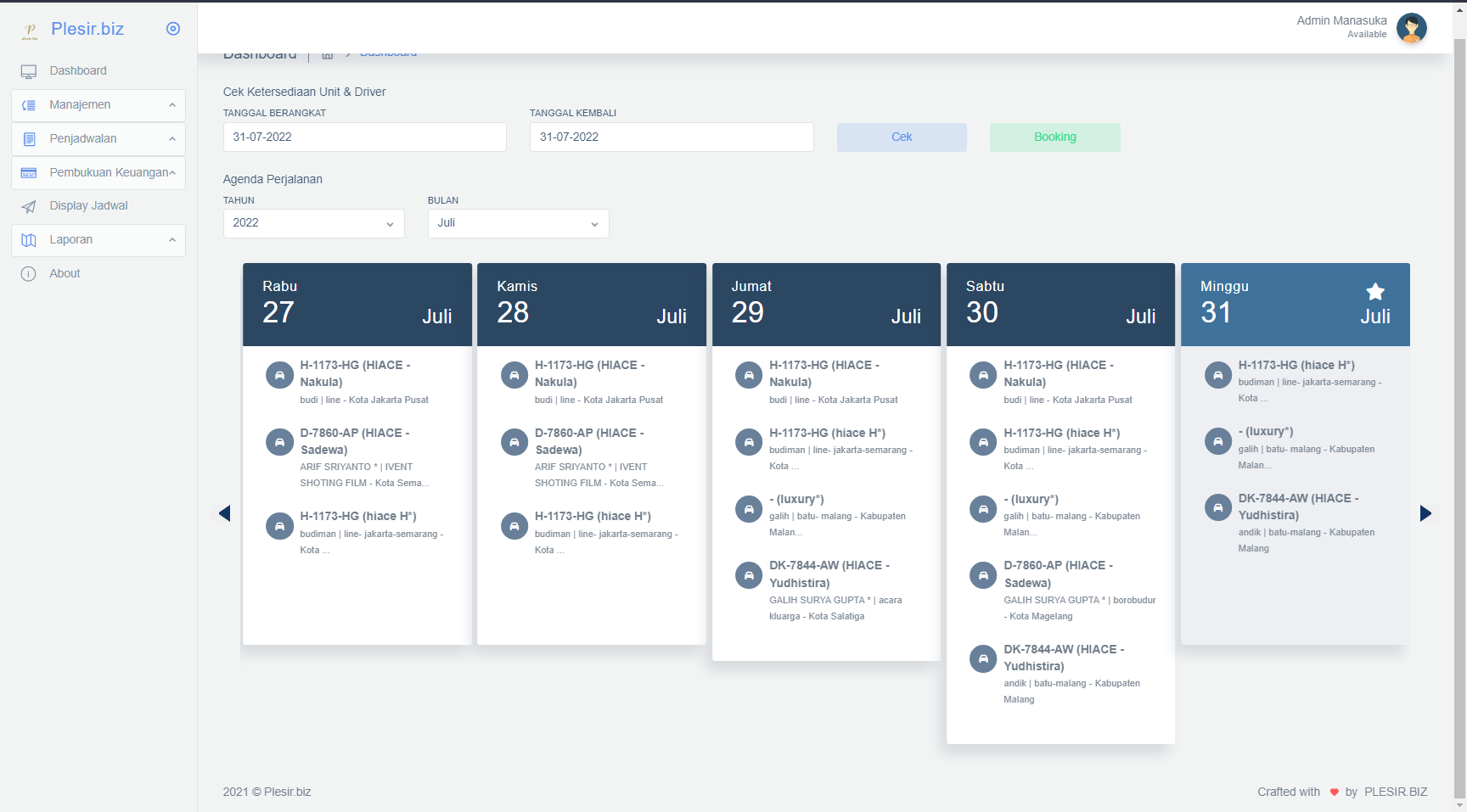
Task: Click the Laporan map icon in the sidebar
Action: (28, 239)
